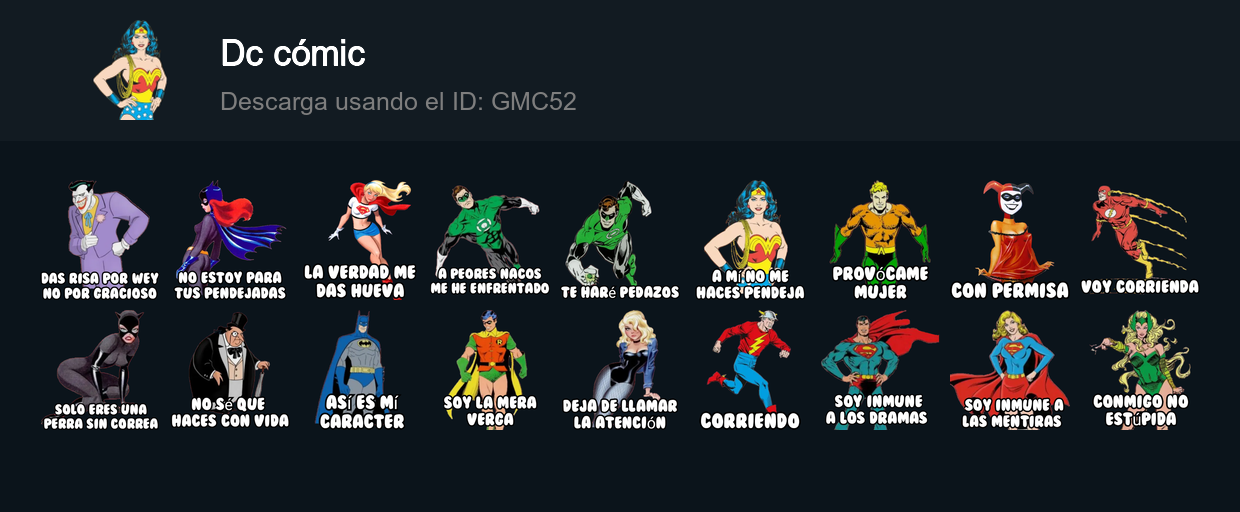This screenshot has height=512, width=1240.
Task: Select the 'Te haré pedazos' Green Lantern sticker
Action: [620, 241]
